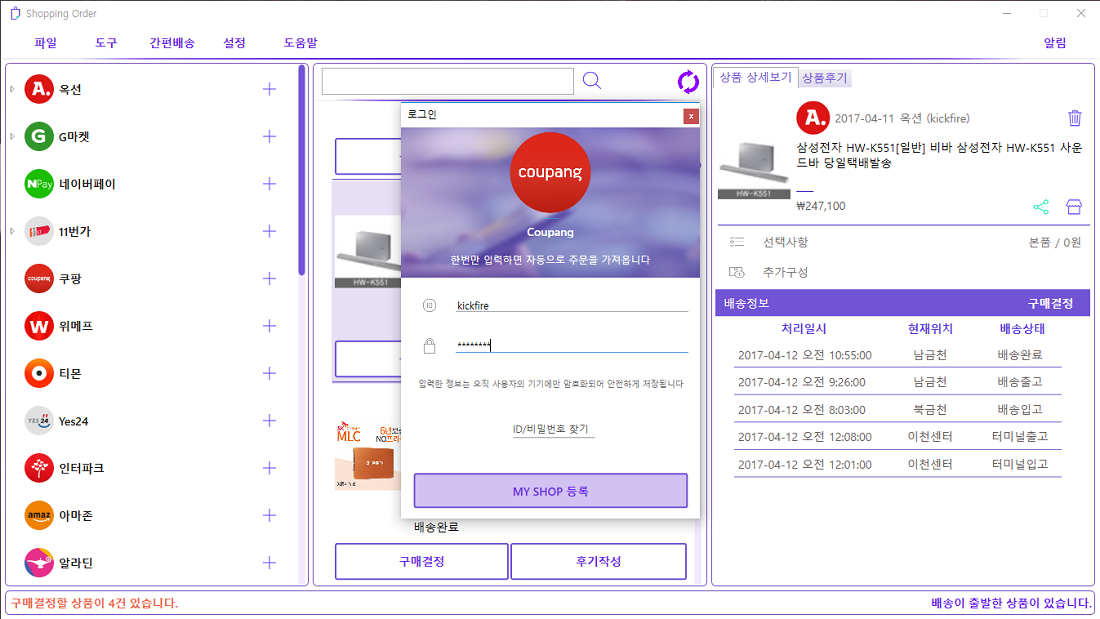Click the 아마존 amazon logo icon

39,515
